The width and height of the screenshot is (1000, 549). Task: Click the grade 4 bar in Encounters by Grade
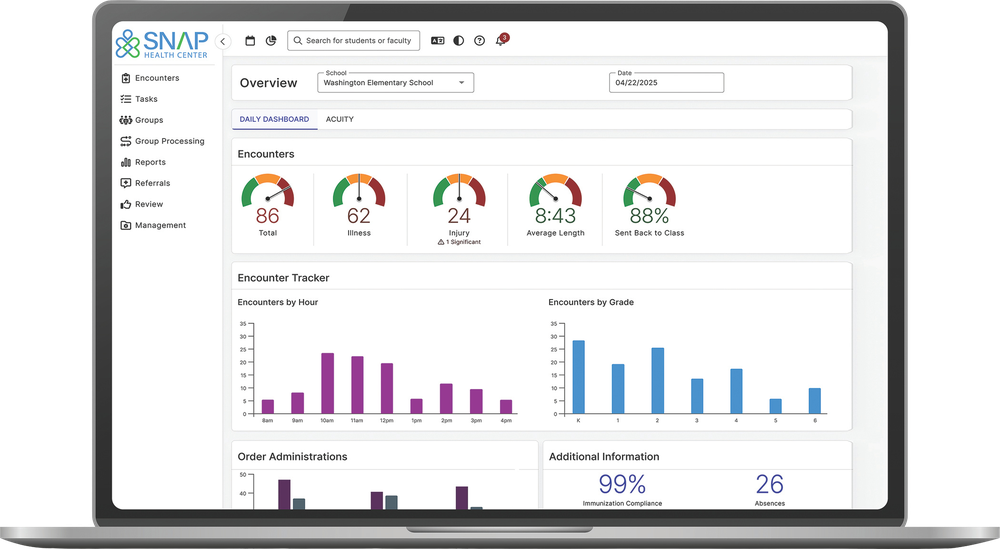[736, 391]
